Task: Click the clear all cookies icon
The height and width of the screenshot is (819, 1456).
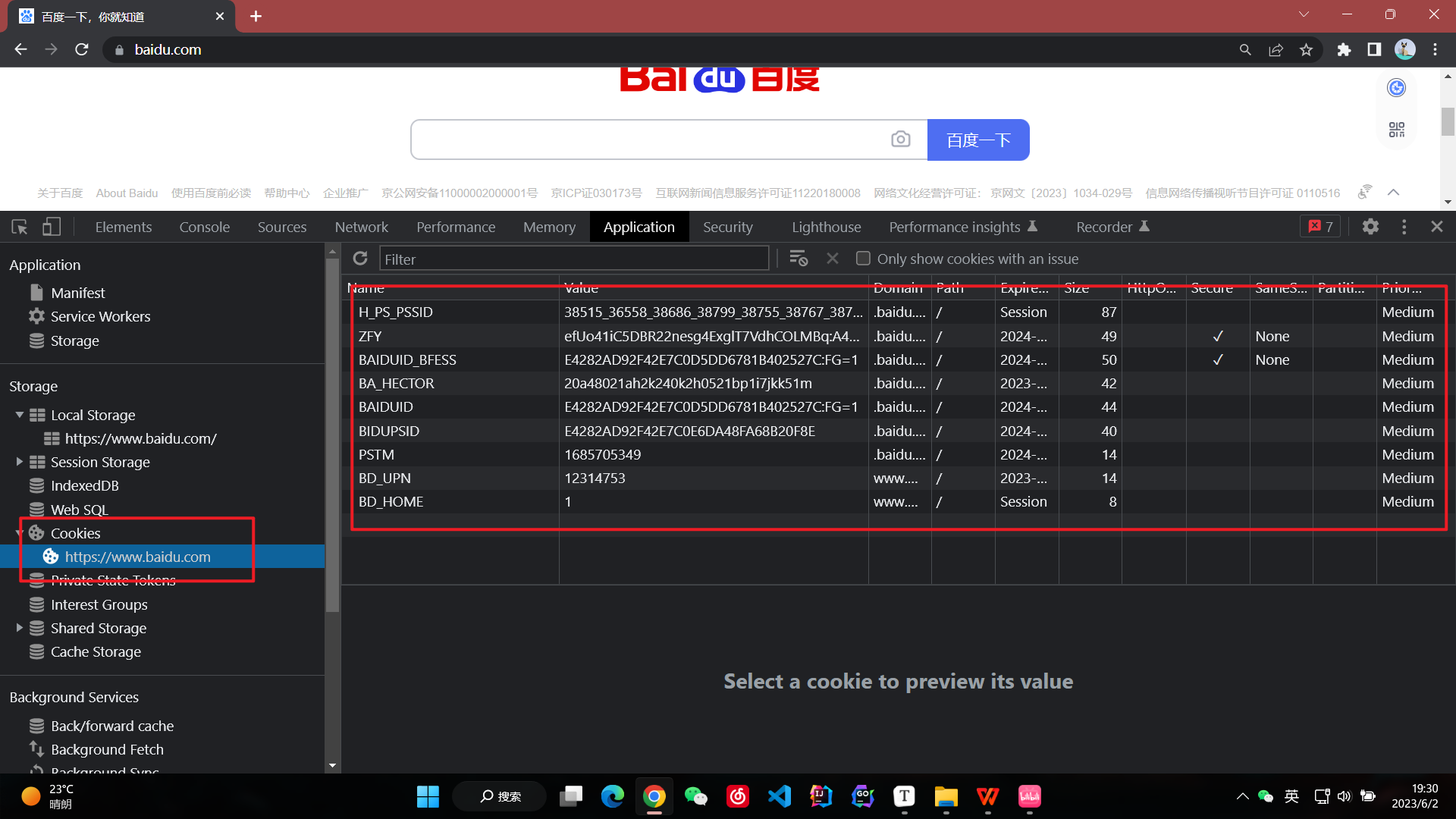Action: [798, 259]
